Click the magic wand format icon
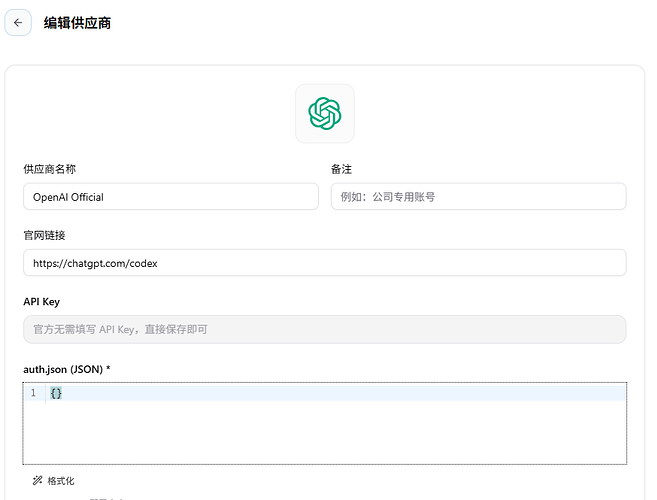Screen dimensions: 657x500 click(x=38, y=480)
